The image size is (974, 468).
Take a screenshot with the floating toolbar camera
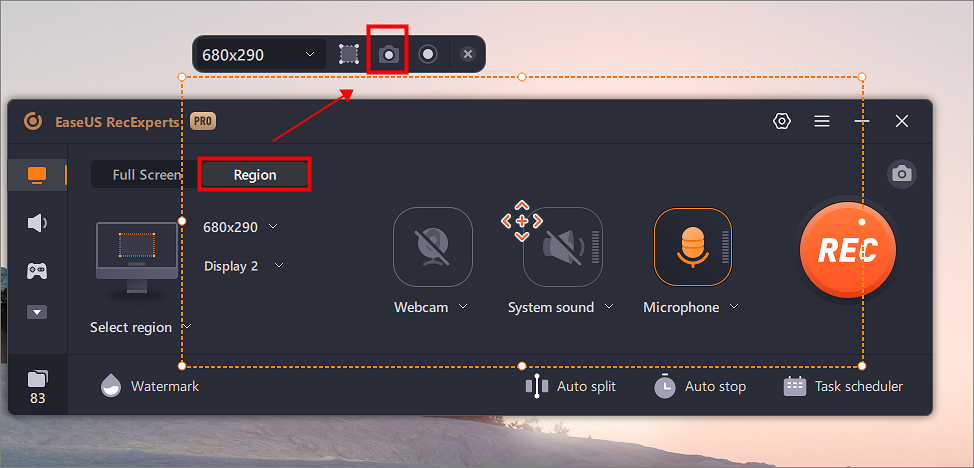click(x=388, y=54)
